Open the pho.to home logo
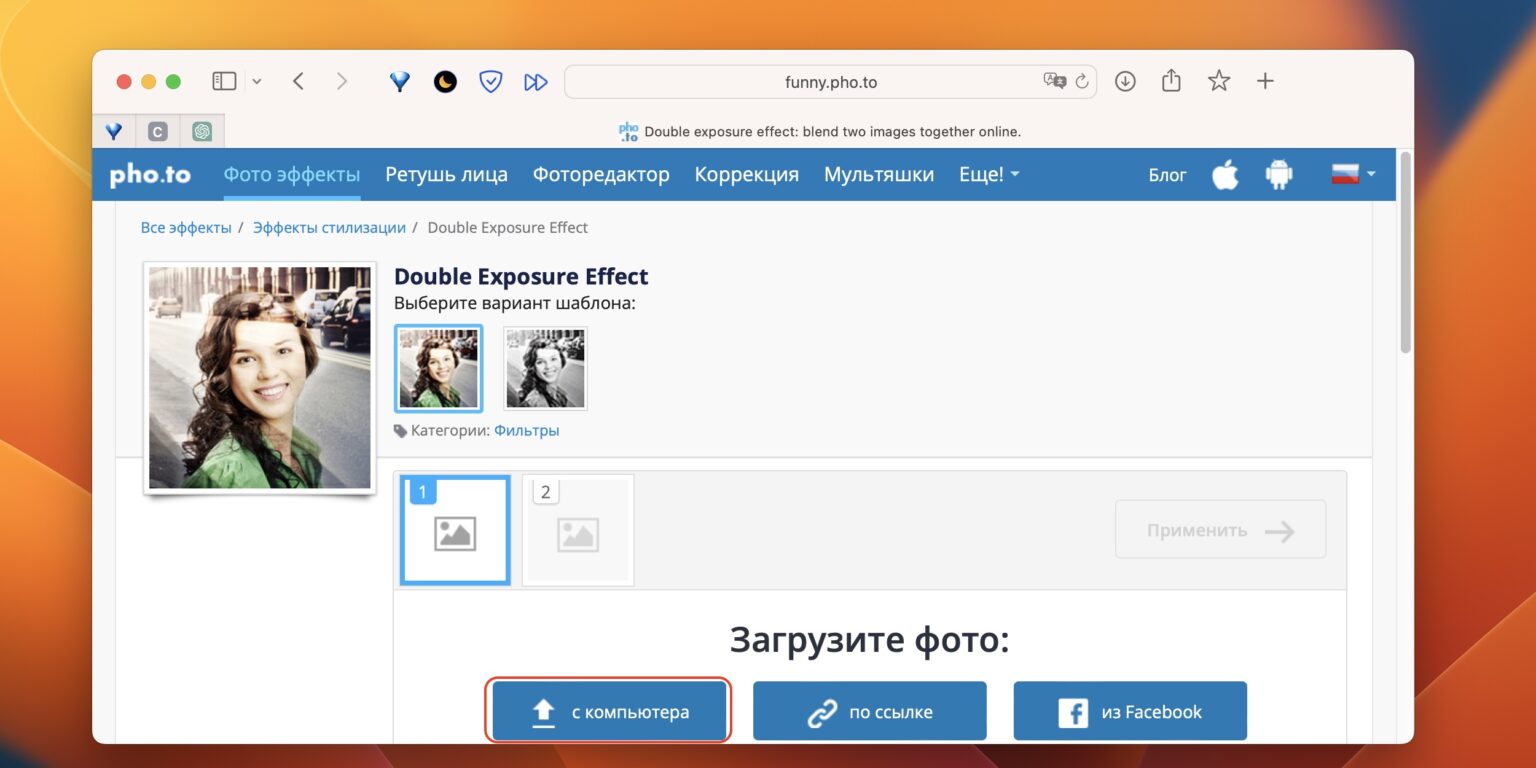1536x768 pixels. click(x=150, y=174)
